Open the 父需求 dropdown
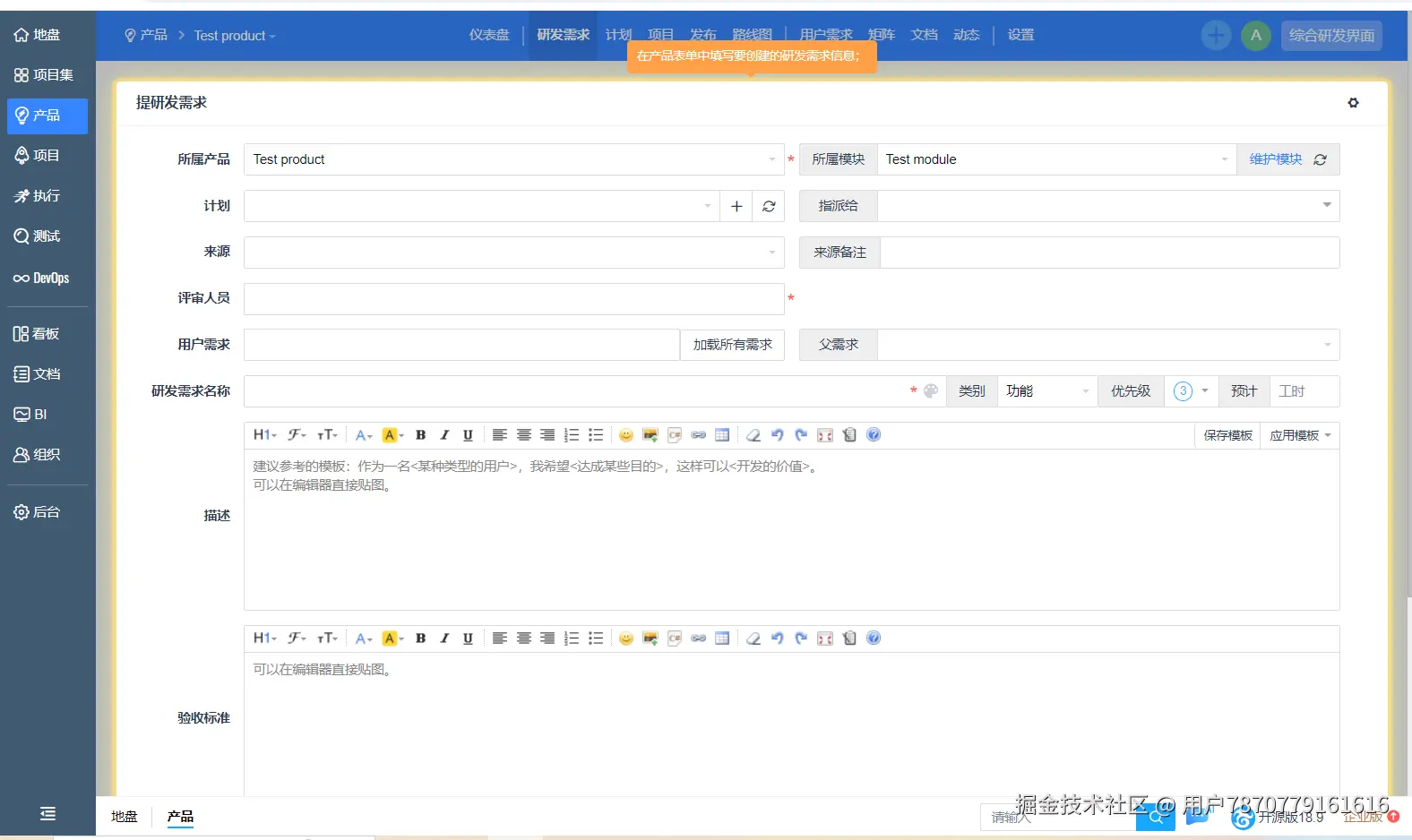 (1108, 345)
